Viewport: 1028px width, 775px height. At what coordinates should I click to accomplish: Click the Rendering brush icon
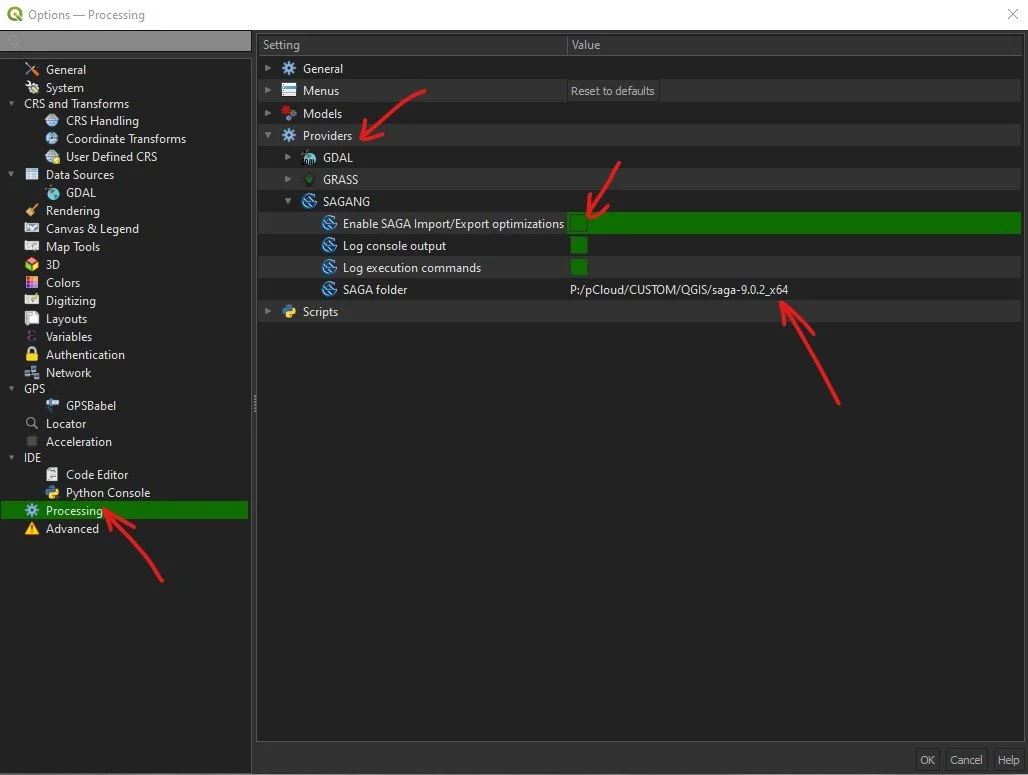tap(31, 210)
